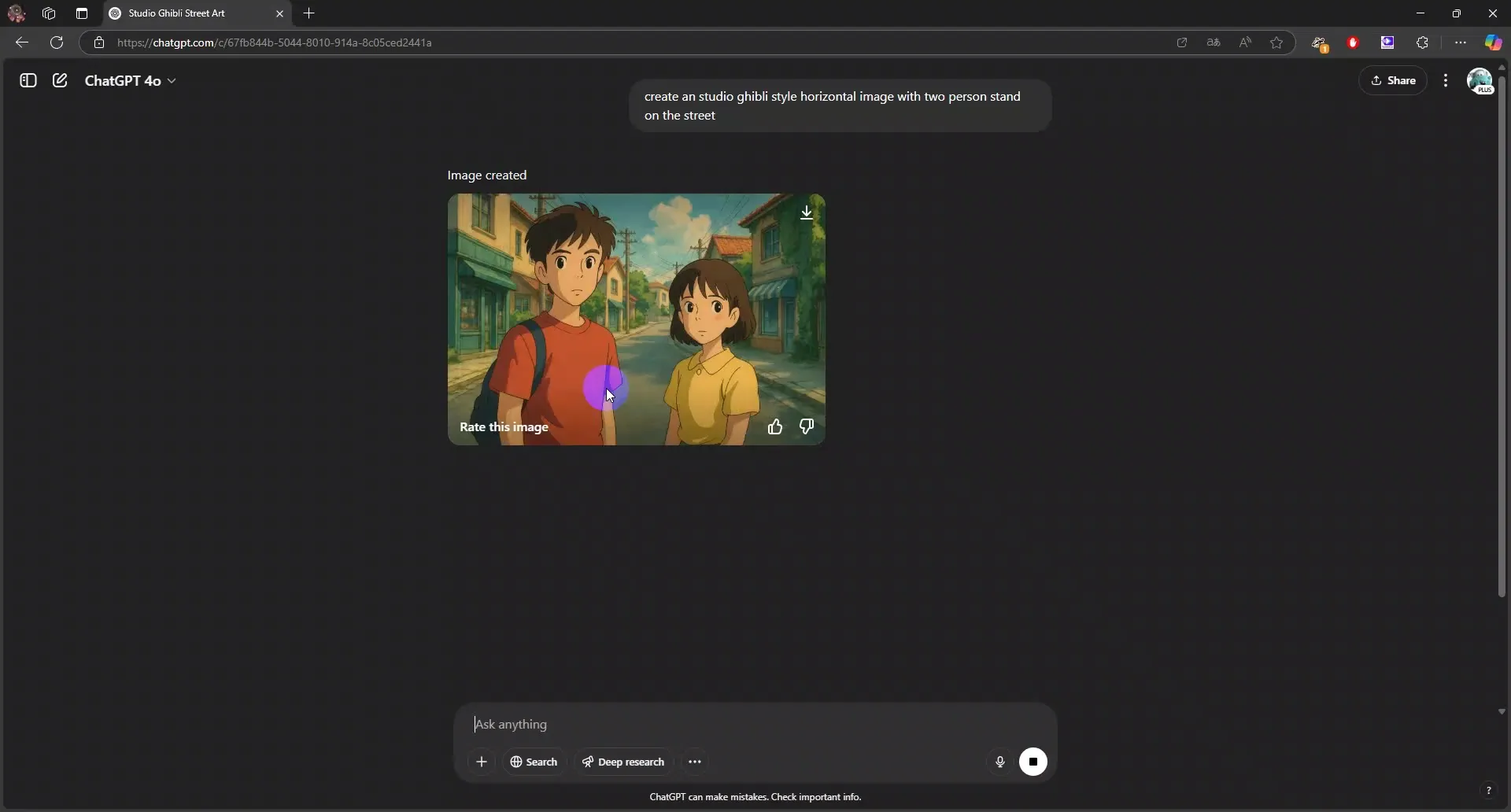Stop generating with the stop button
The width and height of the screenshot is (1511, 812).
tap(1033, 762)
